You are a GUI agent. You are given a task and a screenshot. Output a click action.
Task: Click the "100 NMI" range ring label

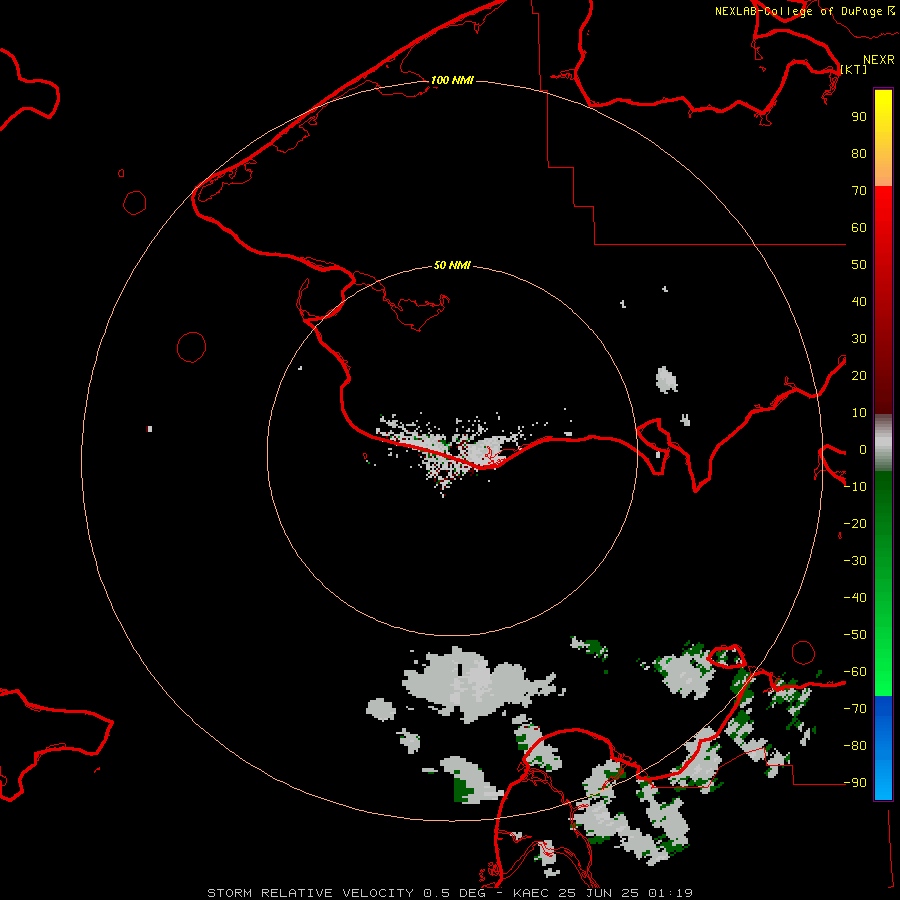point(452,80)
